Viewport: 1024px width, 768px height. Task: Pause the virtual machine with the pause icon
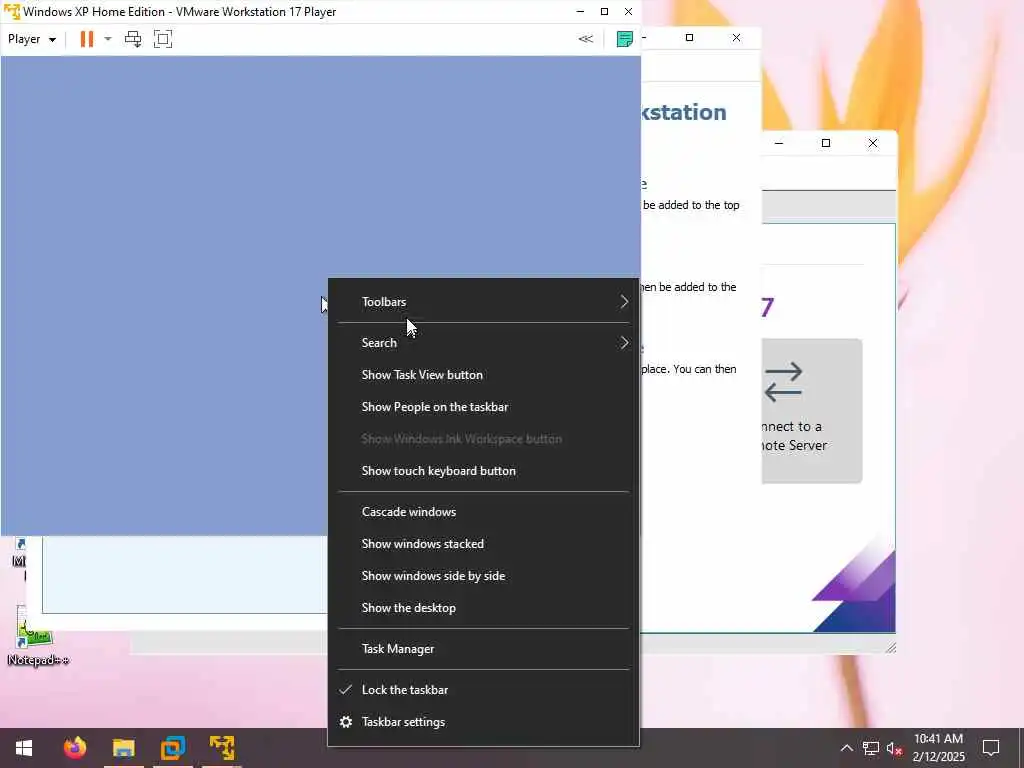click(86, 39)
